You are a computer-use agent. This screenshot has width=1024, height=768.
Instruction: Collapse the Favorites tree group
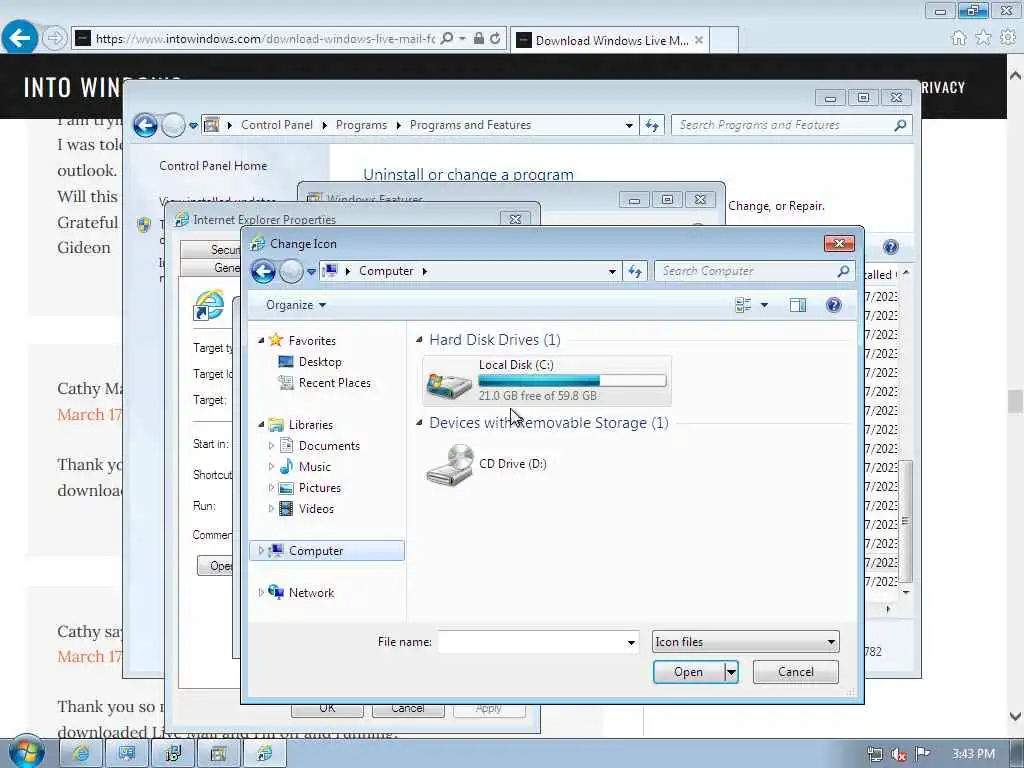click(x=261, y=340)
